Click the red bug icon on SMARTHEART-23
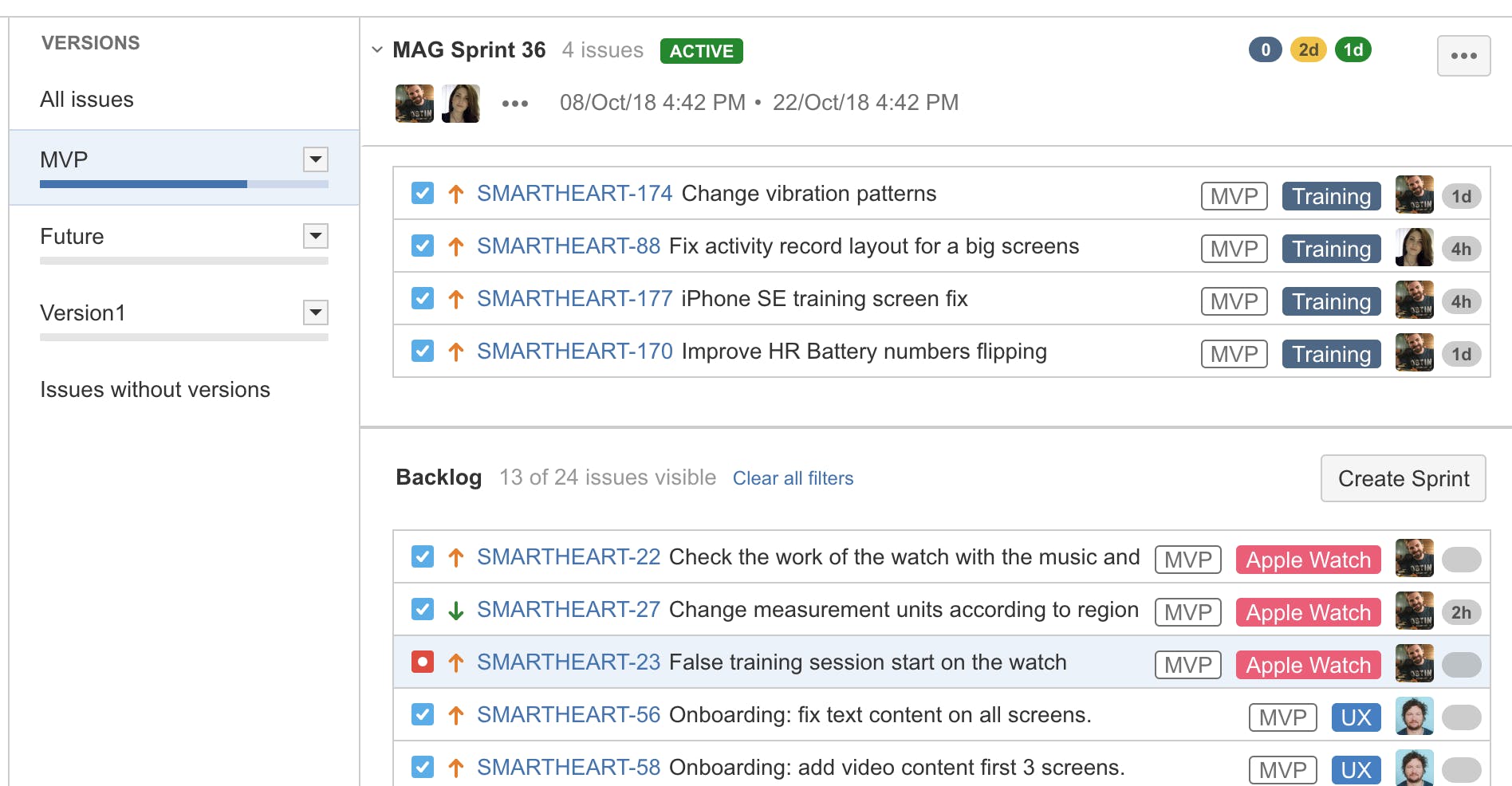This screenshot has width=1512, height=786. point(423,662)
